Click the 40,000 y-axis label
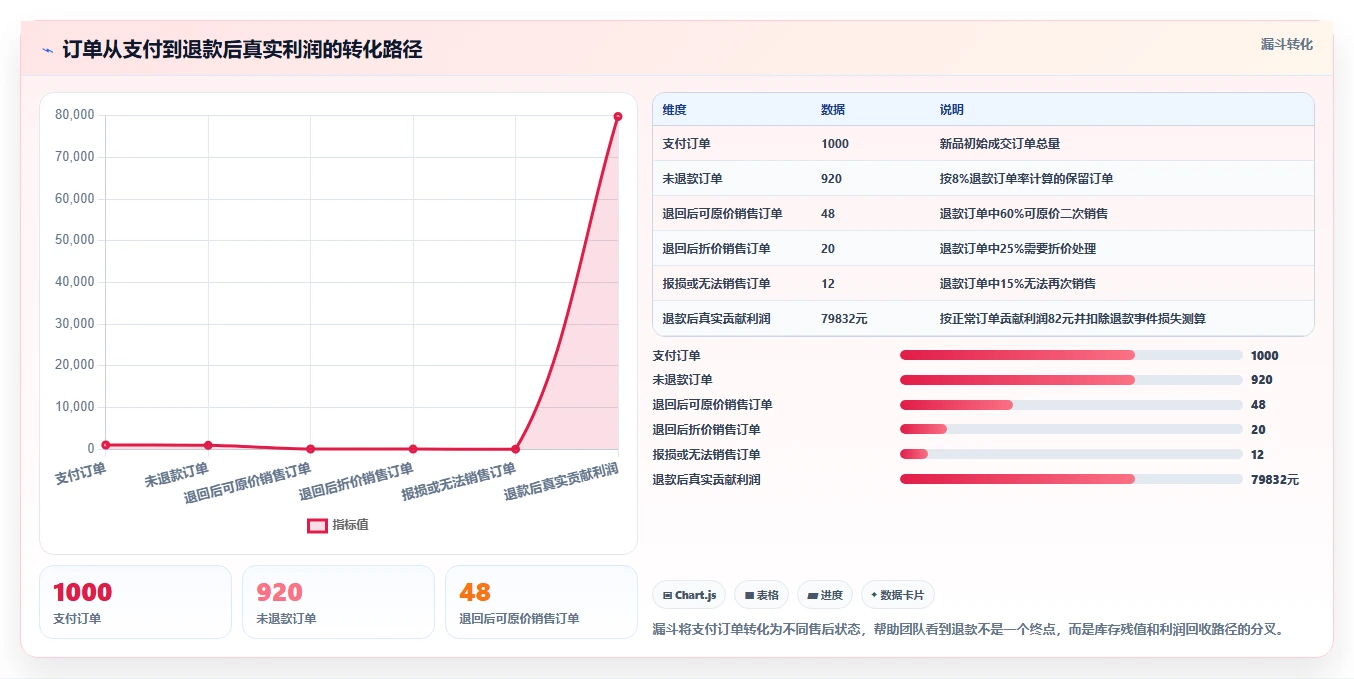 [x=75, y=282]
